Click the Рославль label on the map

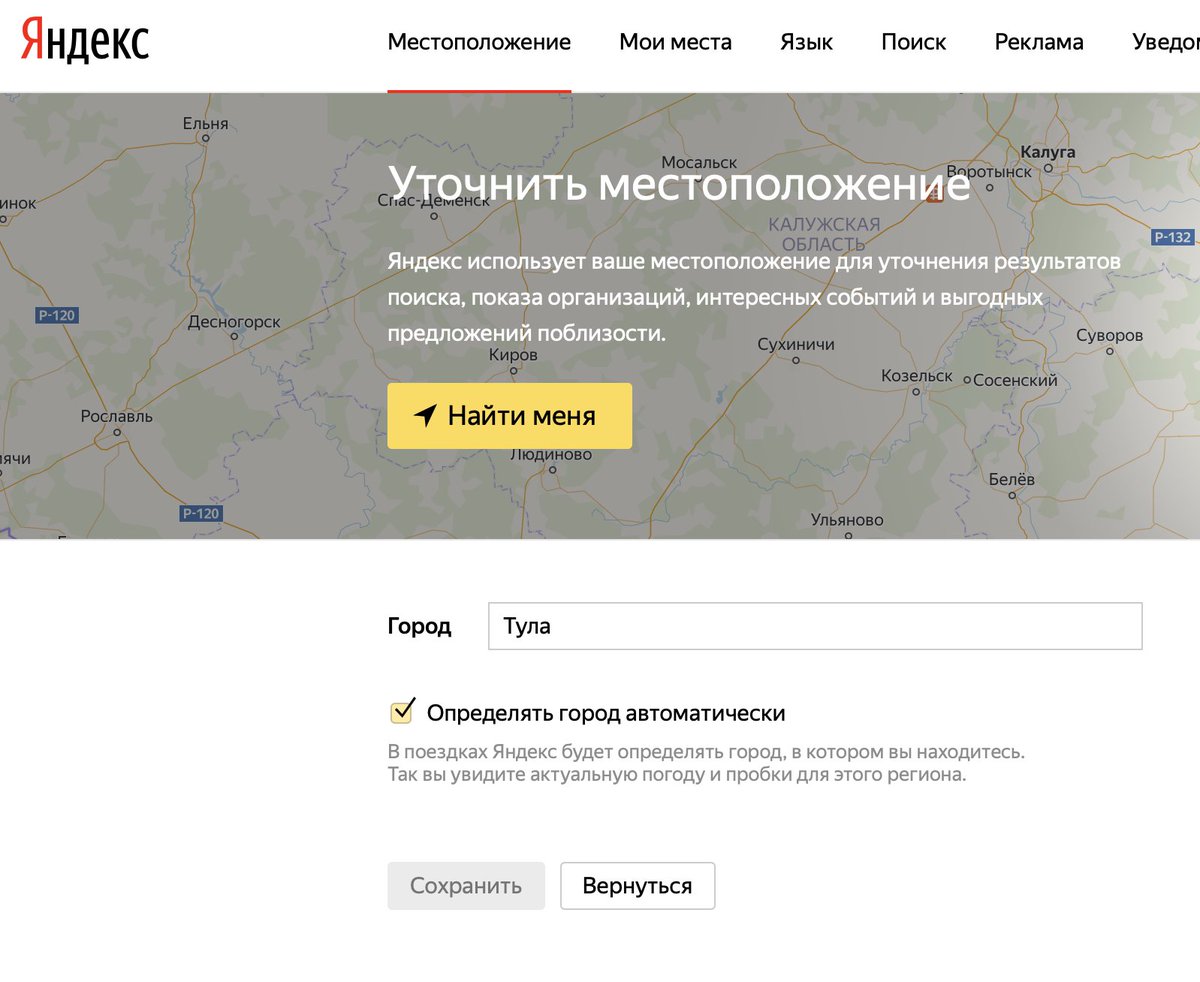pos(116,415)
